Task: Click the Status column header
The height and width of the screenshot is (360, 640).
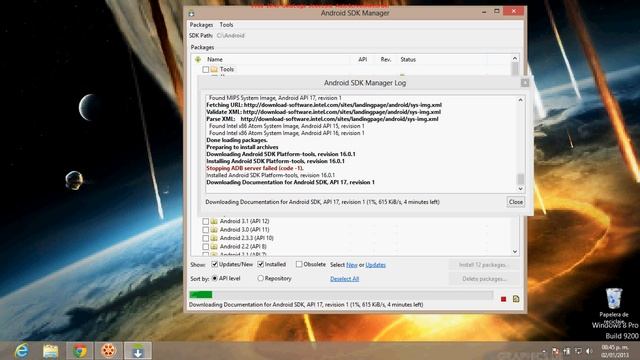Action: tap(408, 60)
